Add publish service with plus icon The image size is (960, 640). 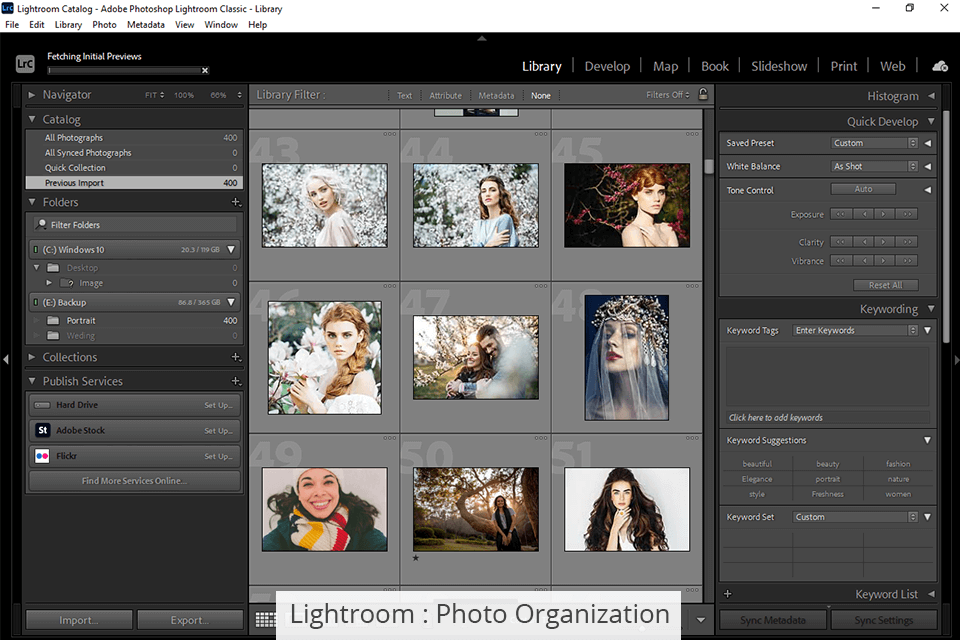coord(236,381)
